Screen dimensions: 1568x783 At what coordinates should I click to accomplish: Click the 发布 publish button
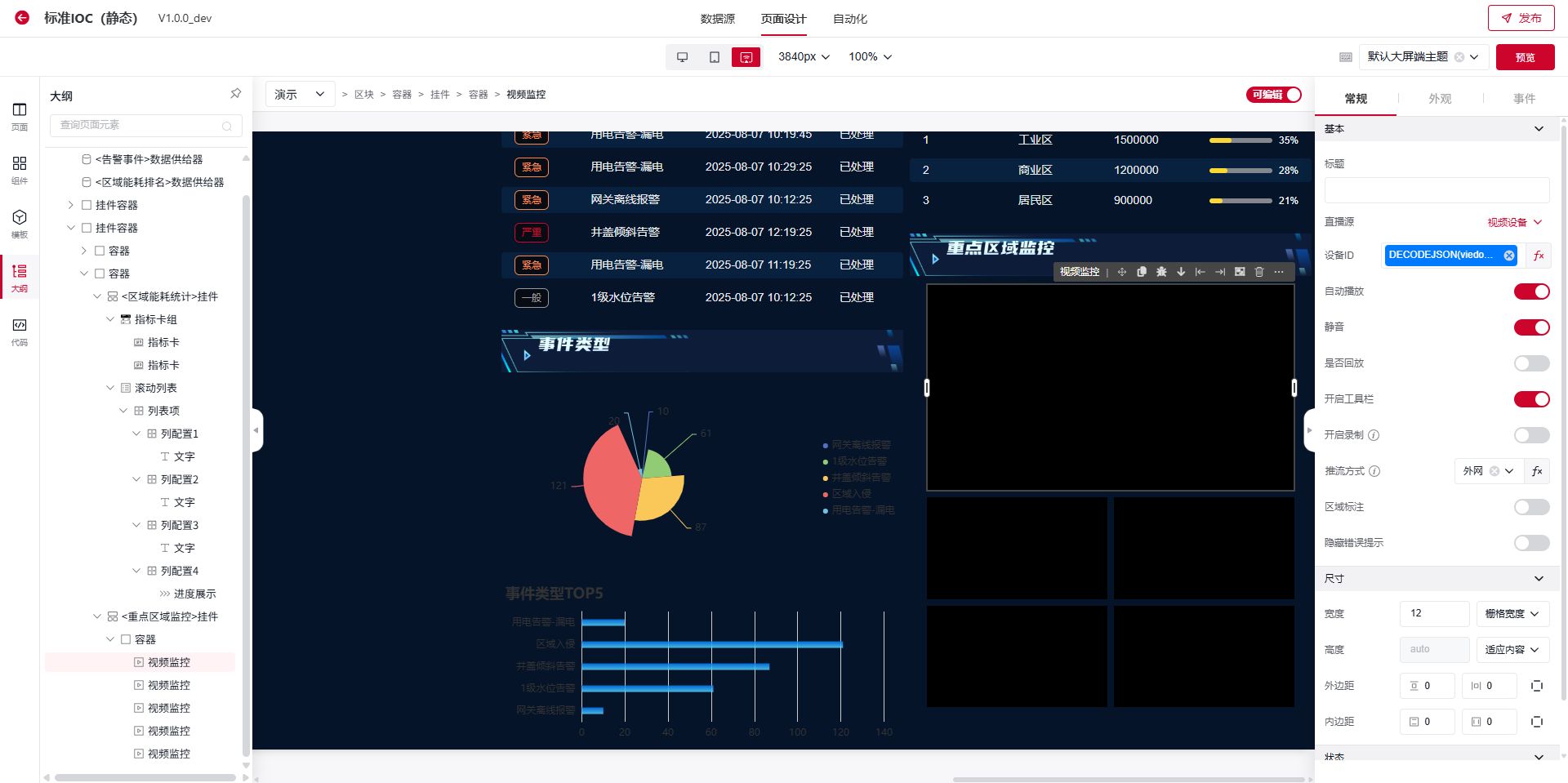[1521, 18]
